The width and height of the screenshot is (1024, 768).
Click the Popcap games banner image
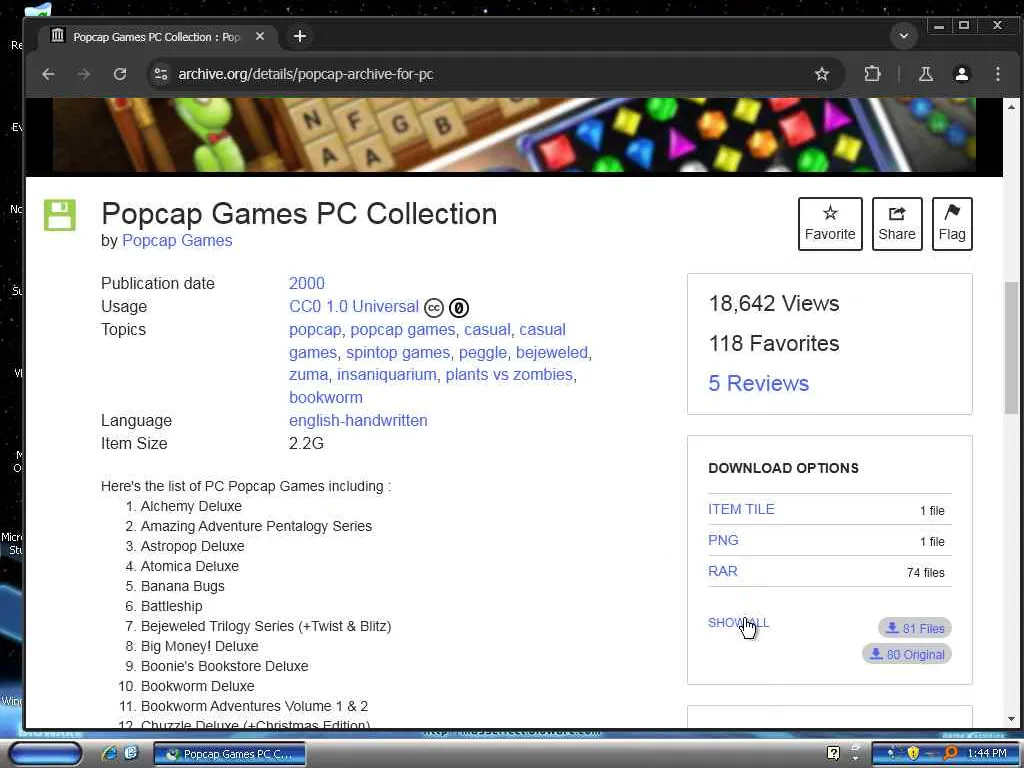pyautogui.click(x=514, y=135)
